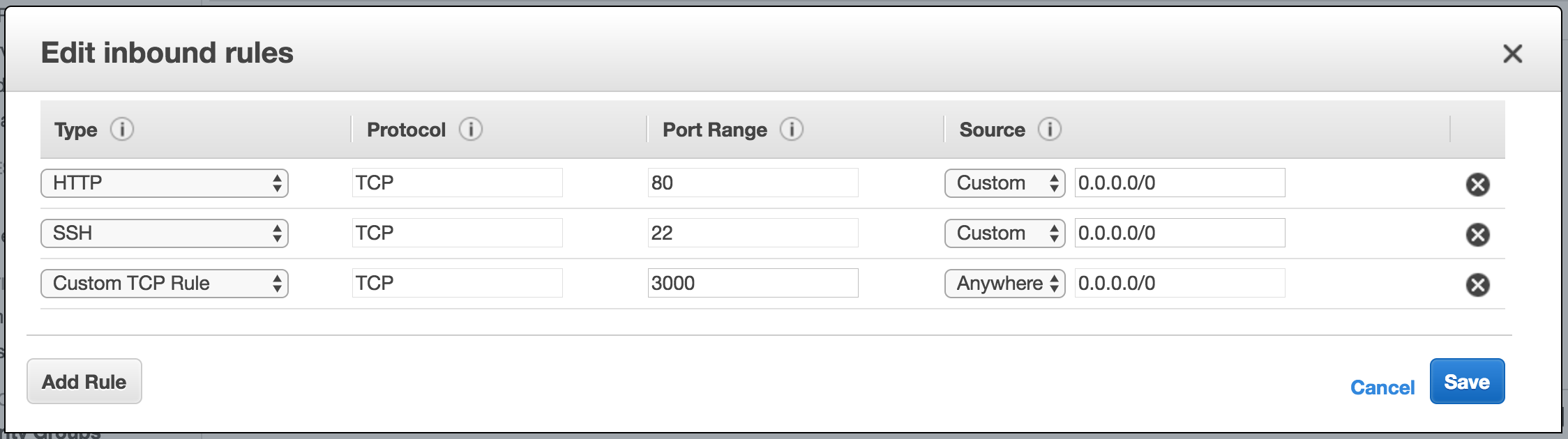Viewport: 1568px width, 439px height.
Task: Click the source CIDR field for HTTP
Action: [1179, 183]
